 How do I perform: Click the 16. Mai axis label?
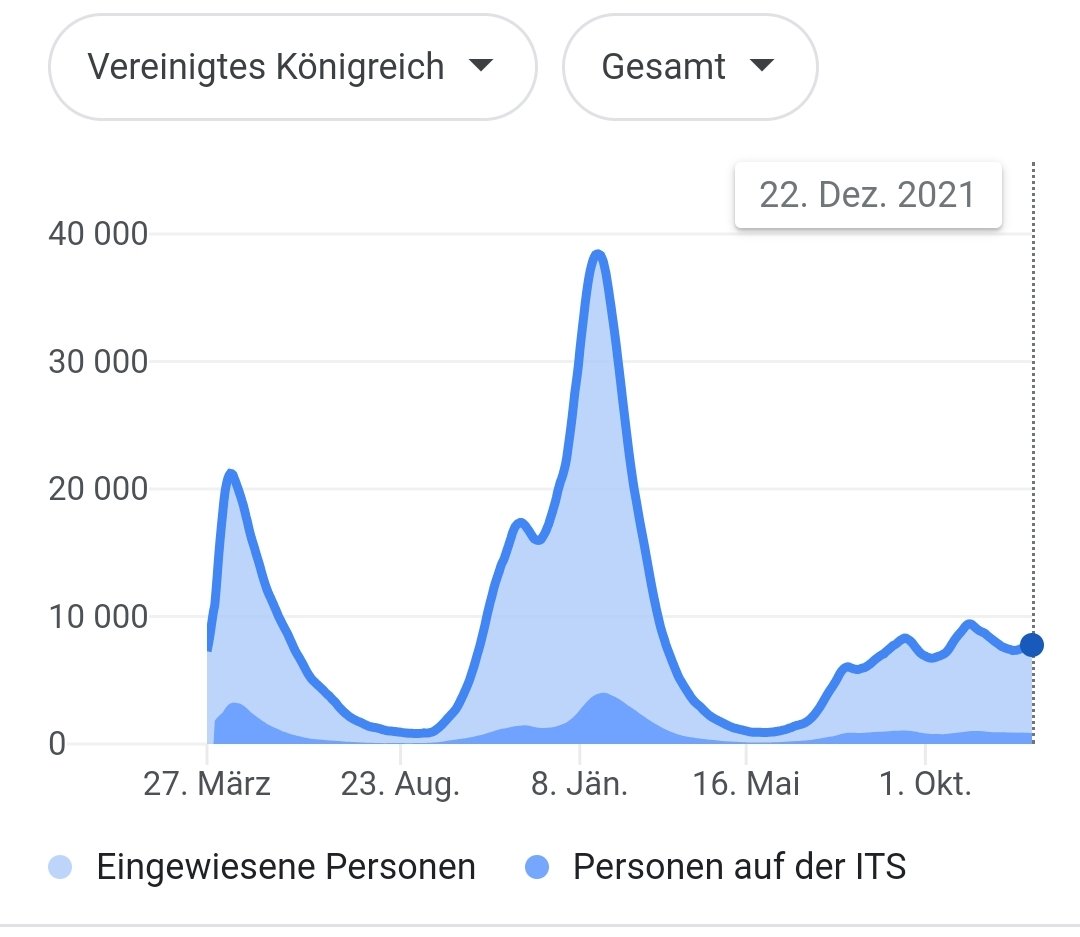[x=746, y=784]
